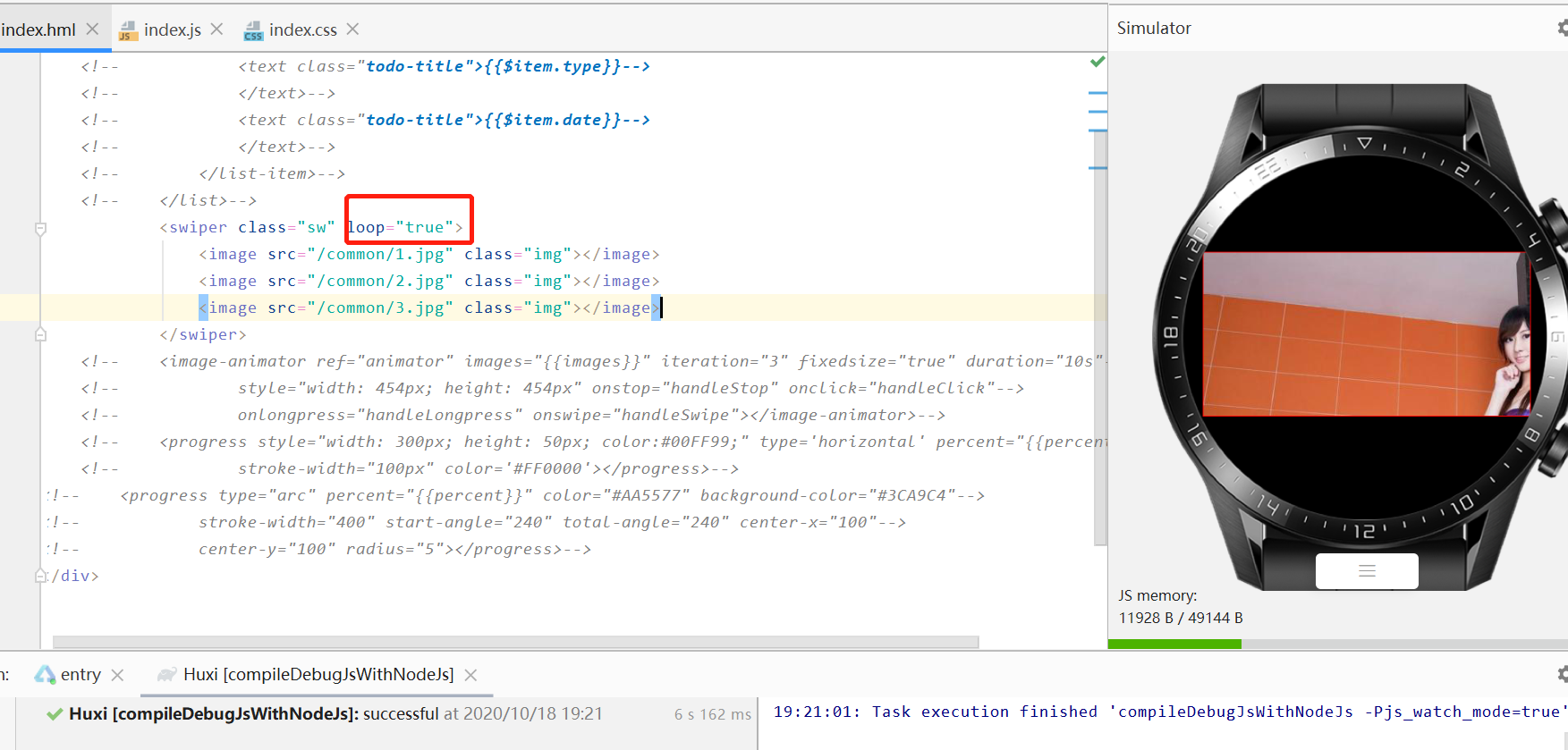Click the swiper class="sw" attribute
The height and width of the screenshot is (750, 1568).
click(x=286, y=227)
